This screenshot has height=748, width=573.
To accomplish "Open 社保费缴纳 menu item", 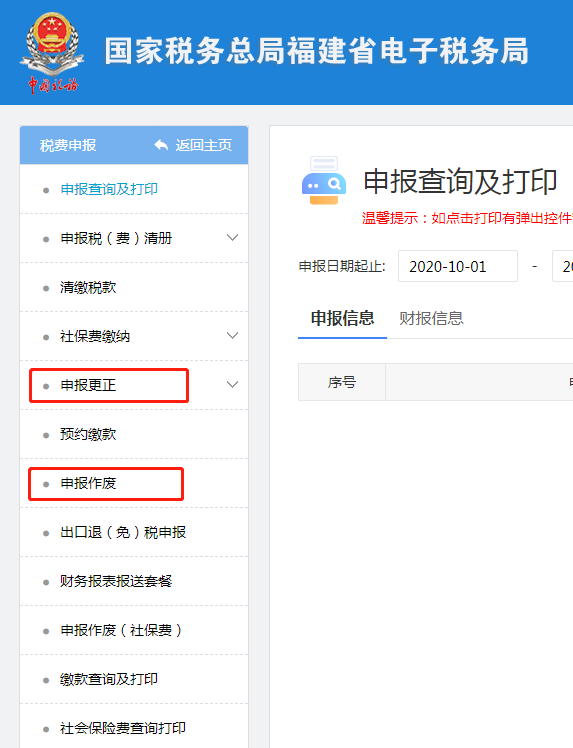I will [95, 336].
